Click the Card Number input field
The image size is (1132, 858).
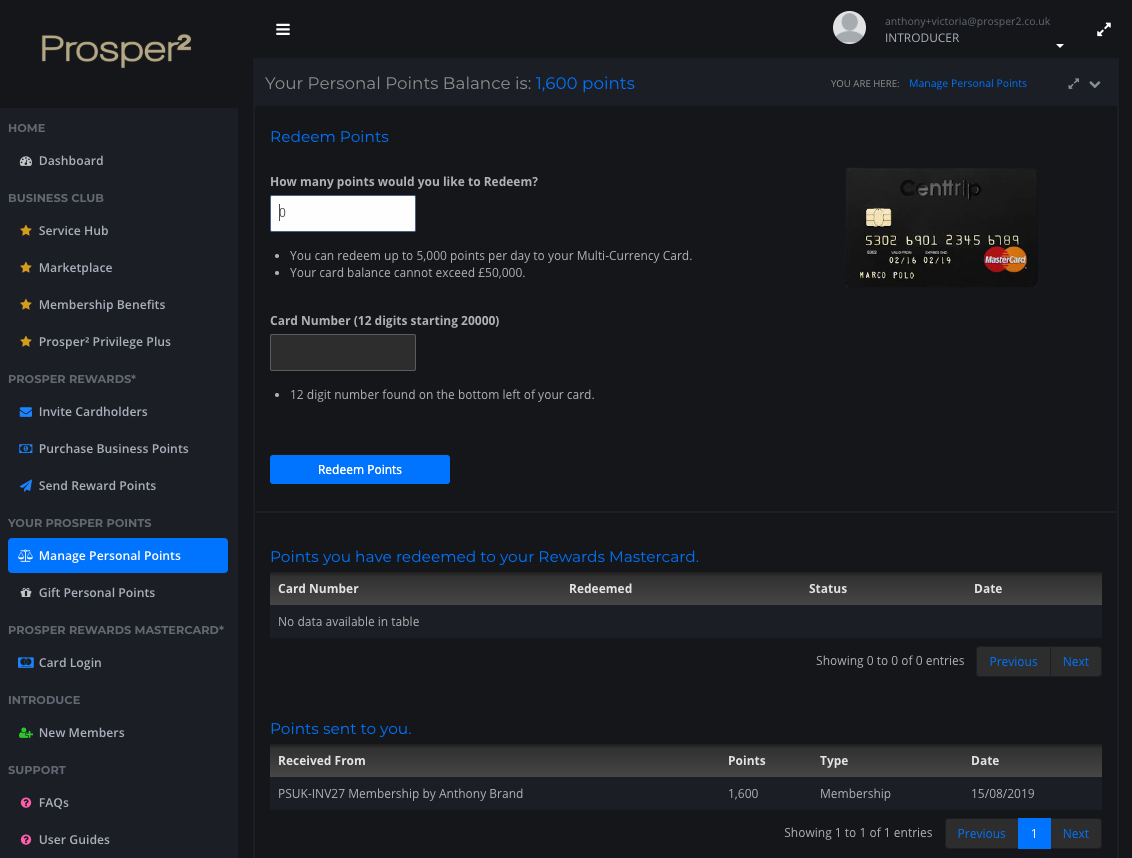point(343,352)
